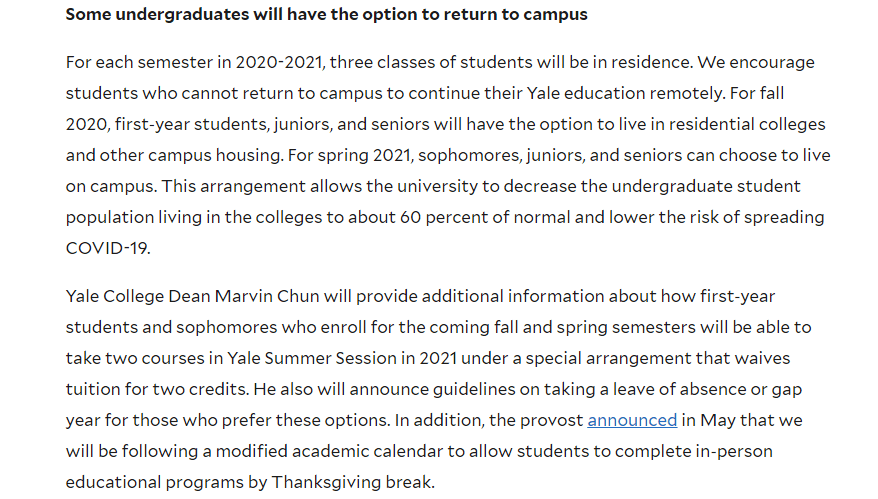Click the phrase "three classes of students"
This screenshot has height=499, width=878.
429,62
